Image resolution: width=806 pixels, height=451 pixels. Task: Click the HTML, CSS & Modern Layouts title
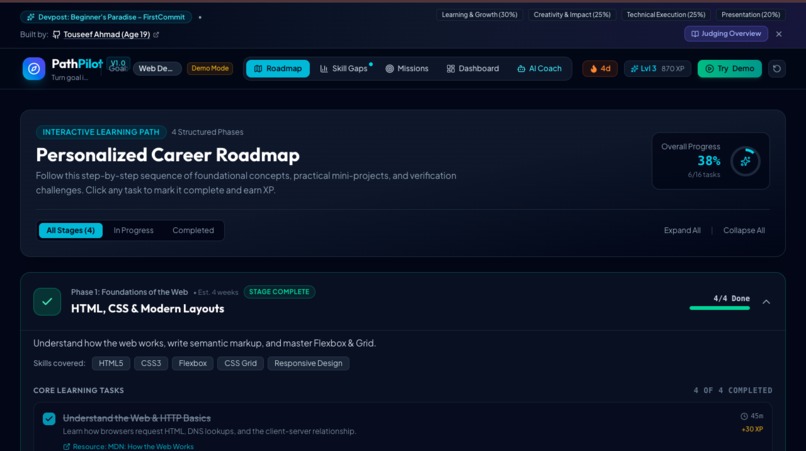click(148, 309)
